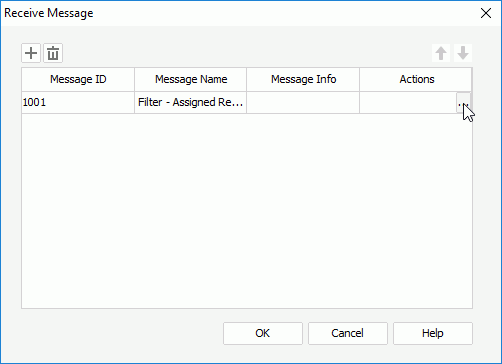Cancel the Receive Message dialog
The image size is (502, 364).
[x=348, y=333]
